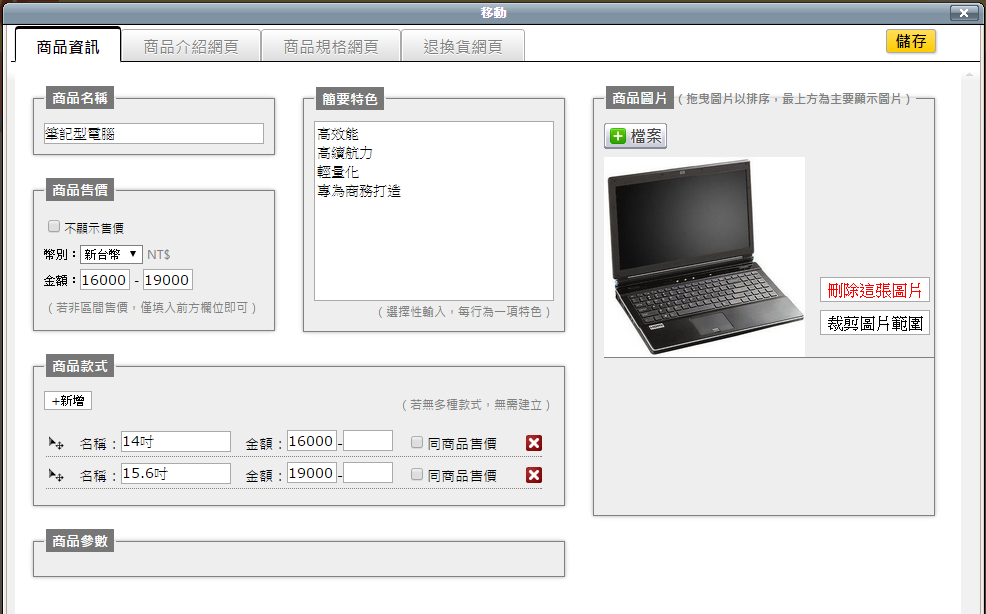Viewport: 986px width, 614px height.
Task: Select the laptop product image thumbnail
Action: (x=704, y=256)
